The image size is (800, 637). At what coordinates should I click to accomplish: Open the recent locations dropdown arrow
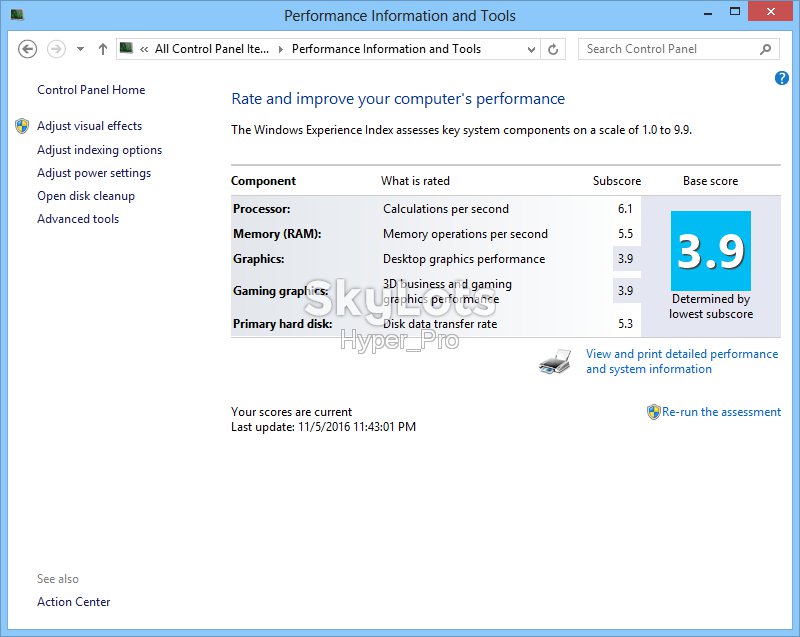(x=80, y=49)
